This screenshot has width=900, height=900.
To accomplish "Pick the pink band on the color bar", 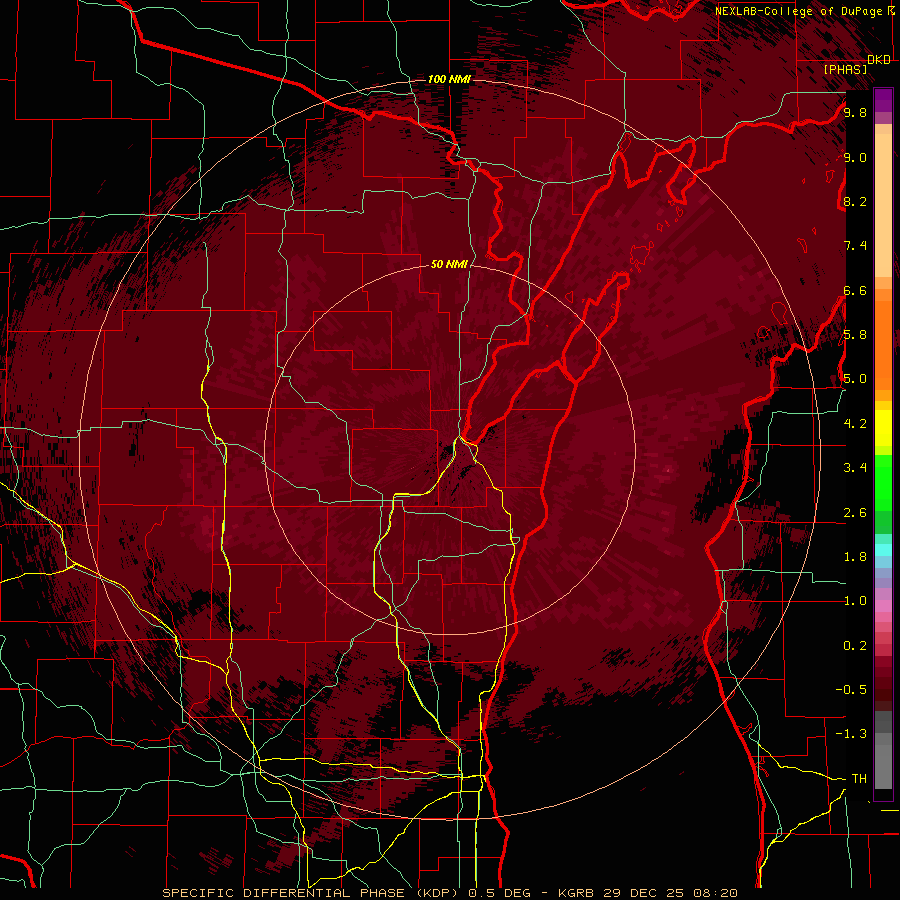I will pos(883,606).
